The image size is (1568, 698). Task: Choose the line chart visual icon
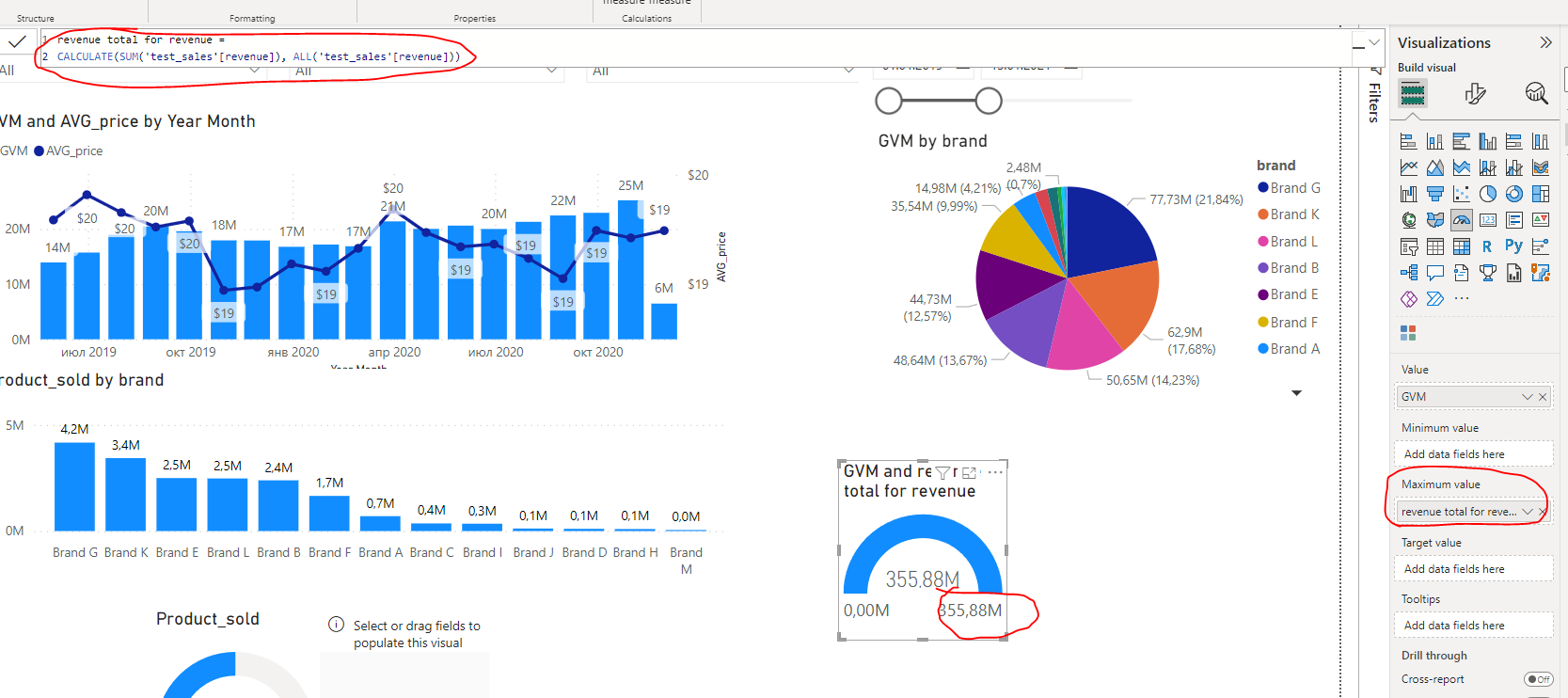tap(1408, 167)
